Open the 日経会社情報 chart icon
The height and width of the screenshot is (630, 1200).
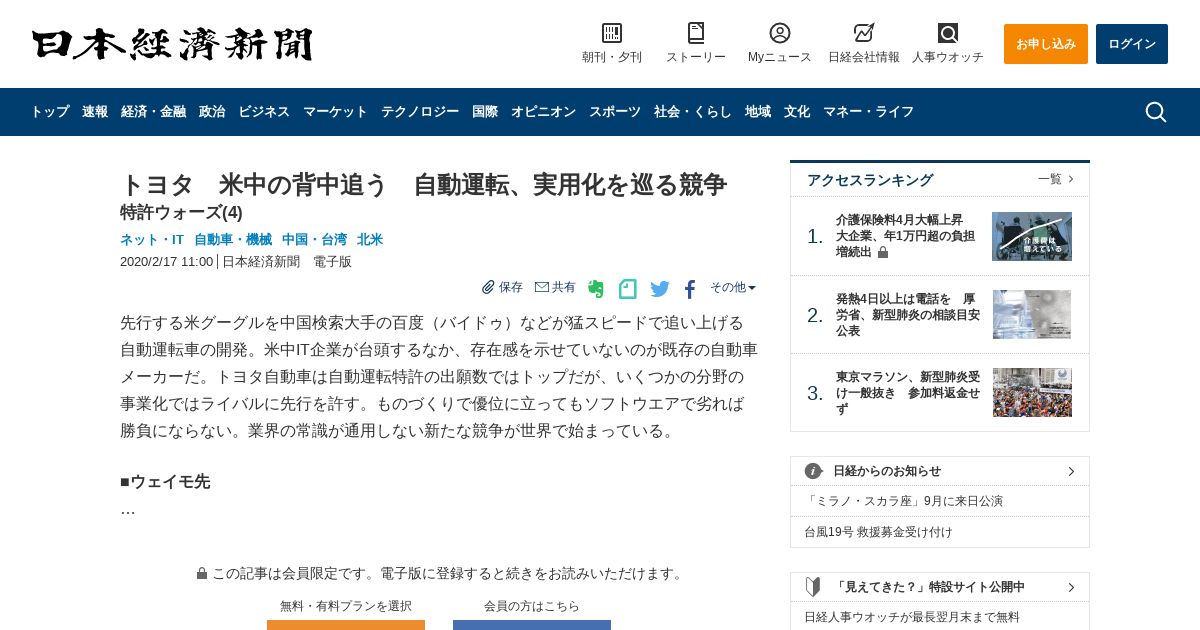(x=864, y=33)
